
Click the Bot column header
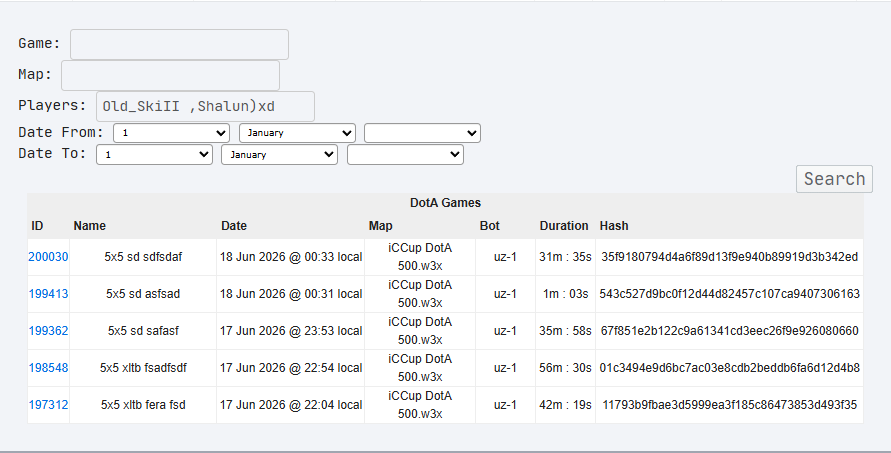tap(489, 226)
